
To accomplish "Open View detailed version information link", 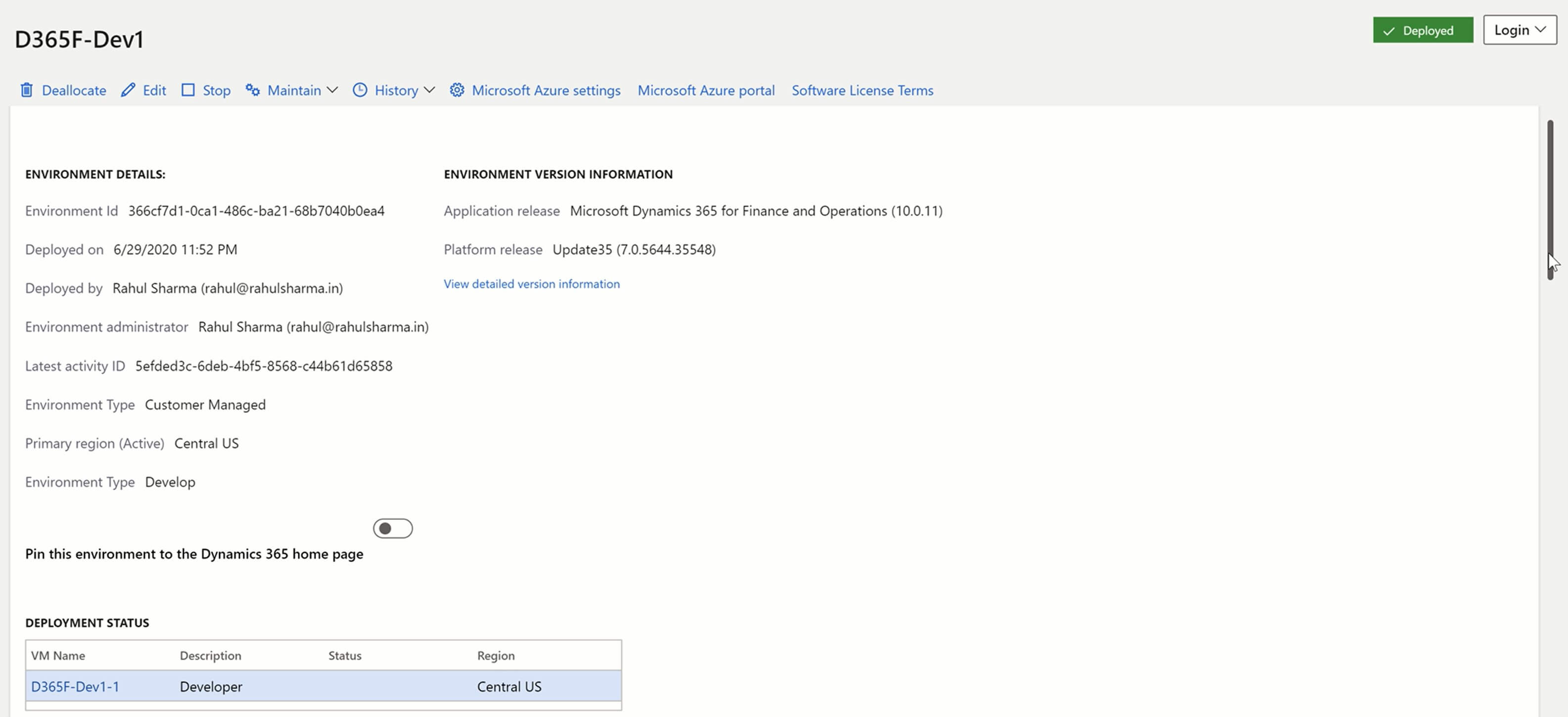I will pos(531,284).
